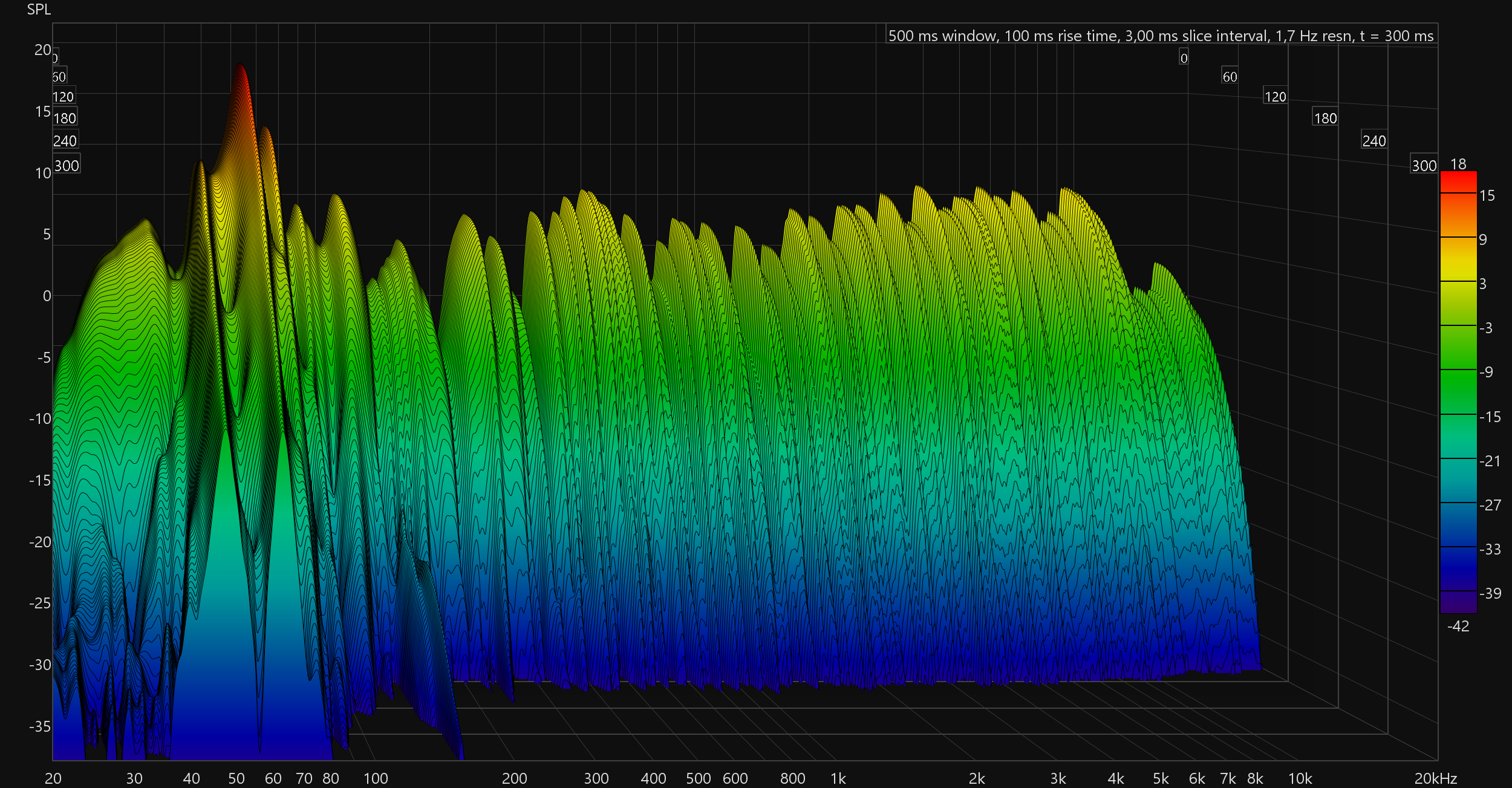The height and width of the screenshot is (788, 1512).
Task: Click the 500 Hz frequency axis label
Action: [699, 778]
